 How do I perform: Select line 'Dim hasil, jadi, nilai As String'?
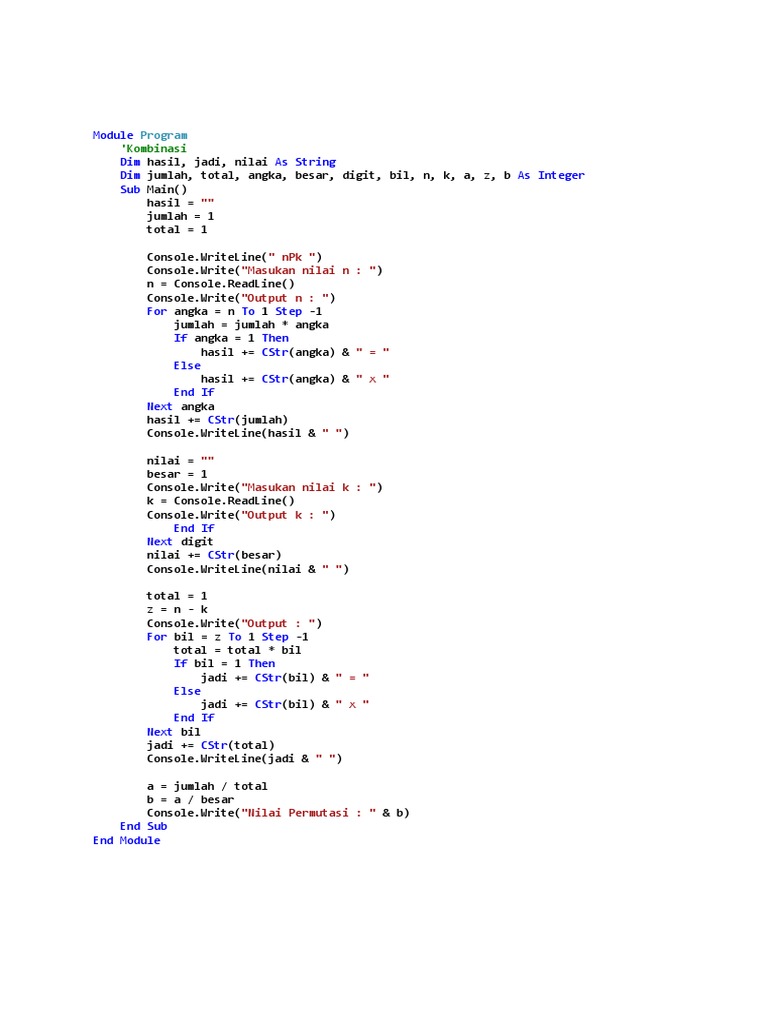tap(228, 162)
